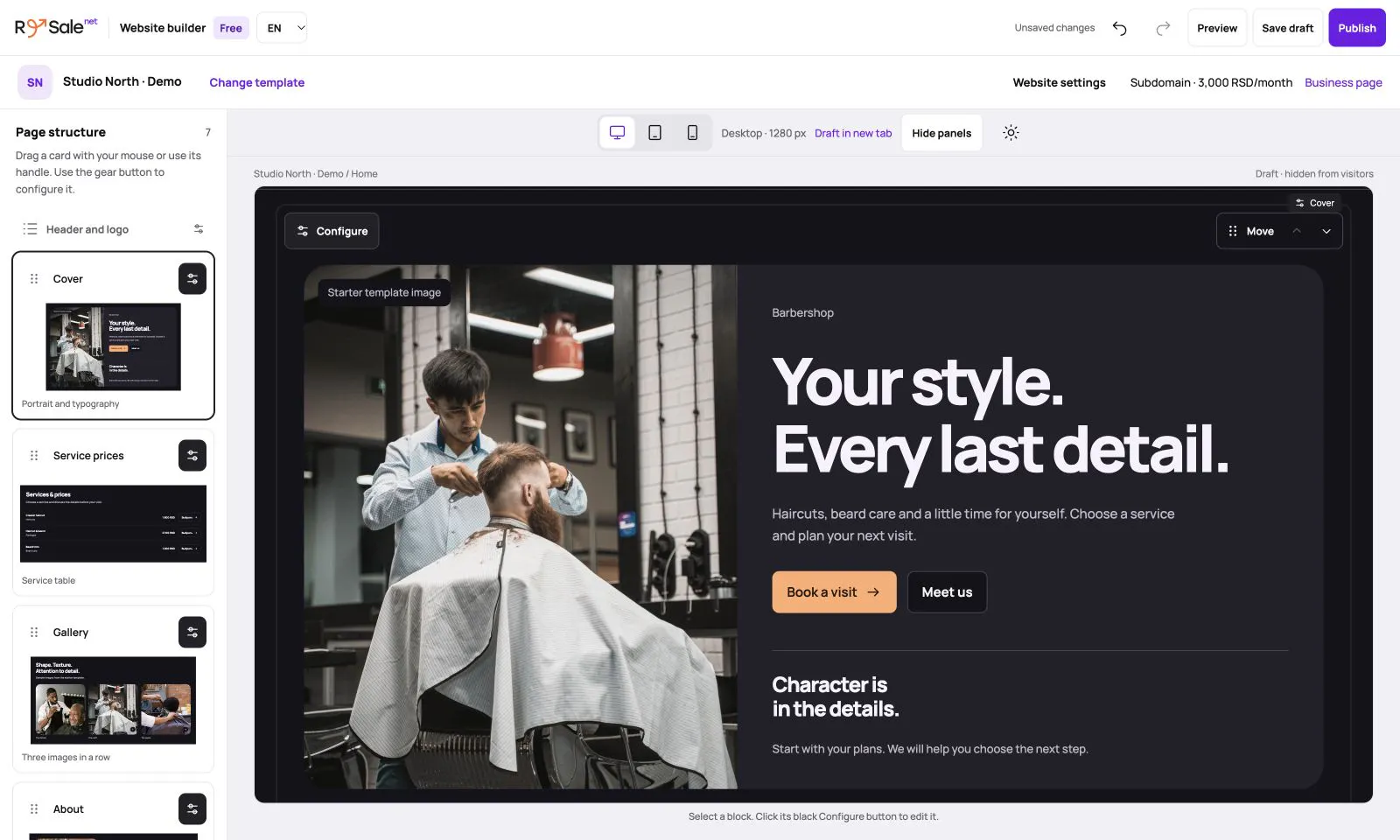
Task: Open Cover card configure settings icon
Action: pyautogui.click(x=192, y=279)
